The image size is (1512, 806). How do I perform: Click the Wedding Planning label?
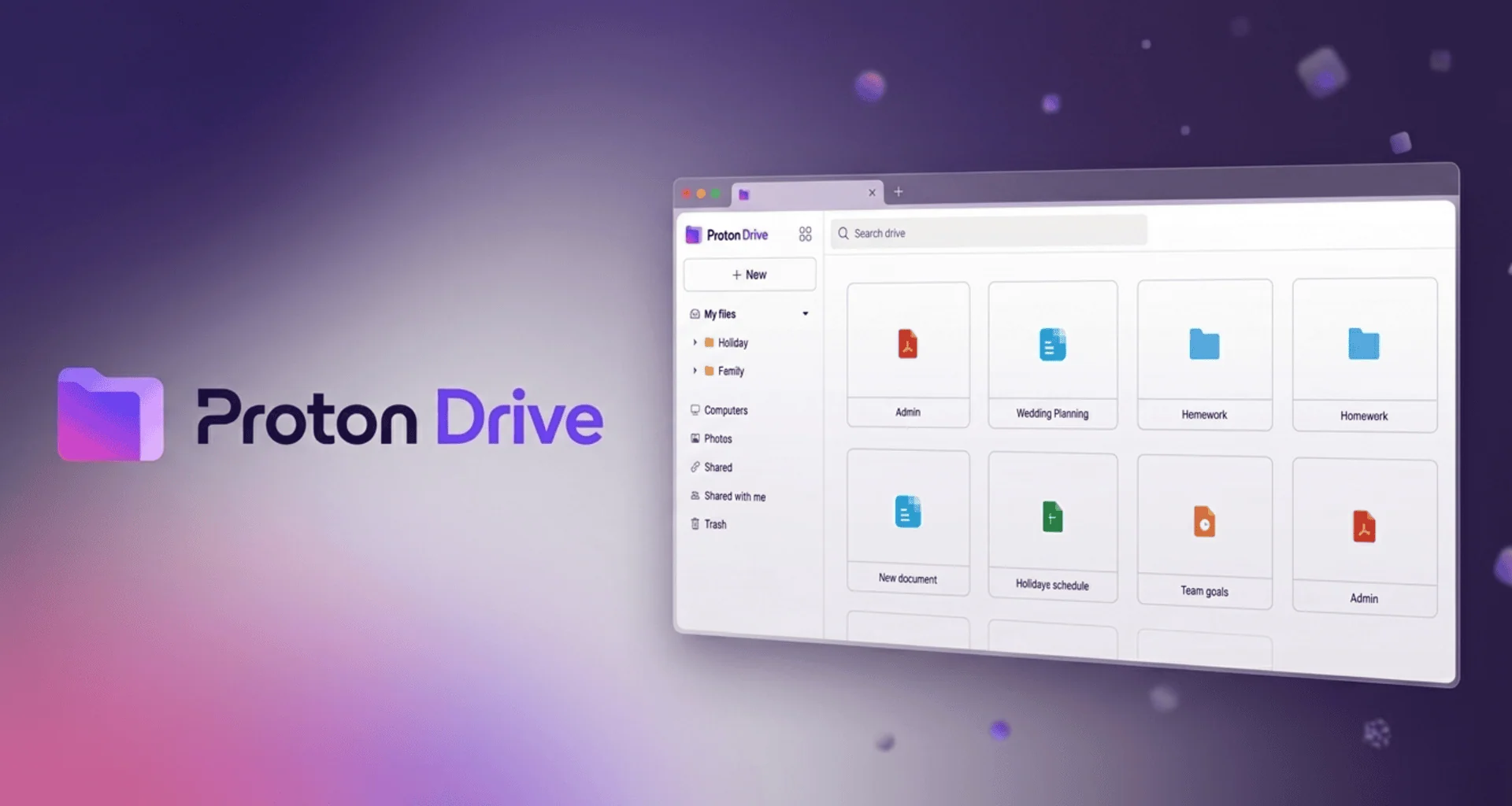pyautogui.click(x=1052, y=413)
